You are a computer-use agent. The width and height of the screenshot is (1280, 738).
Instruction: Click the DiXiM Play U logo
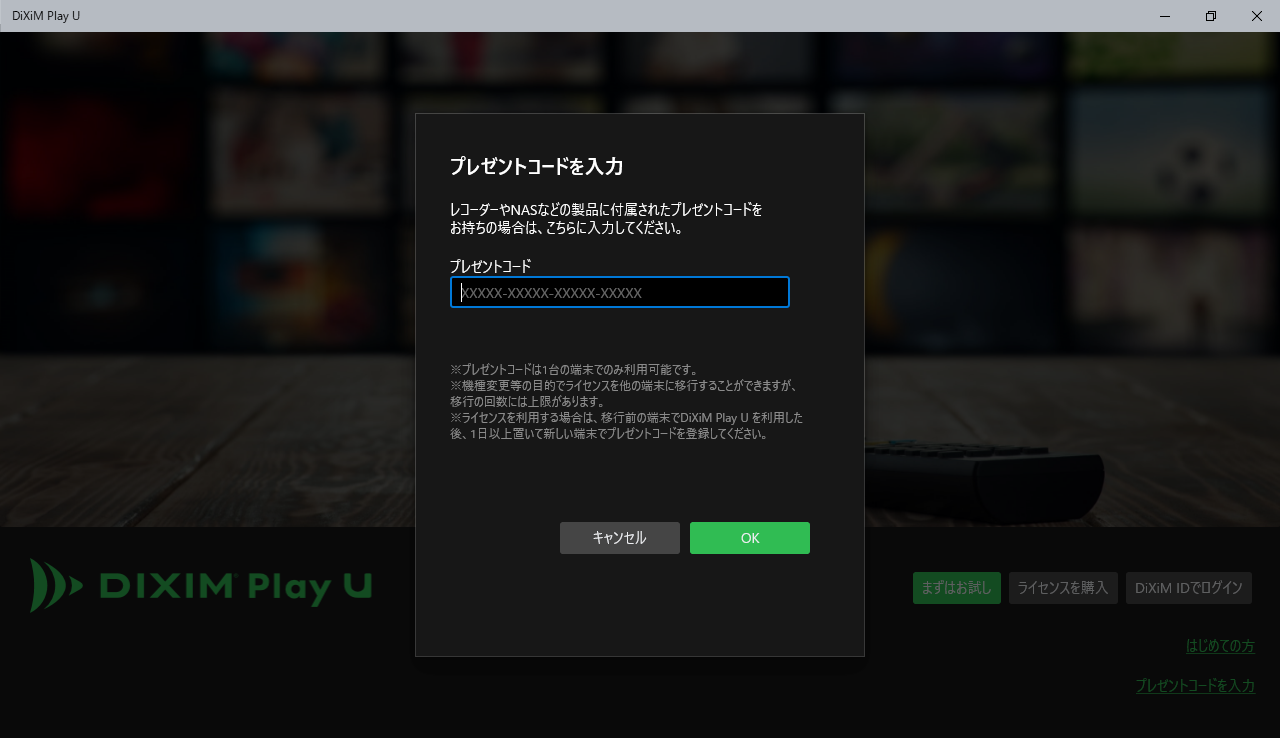[201, 585]
